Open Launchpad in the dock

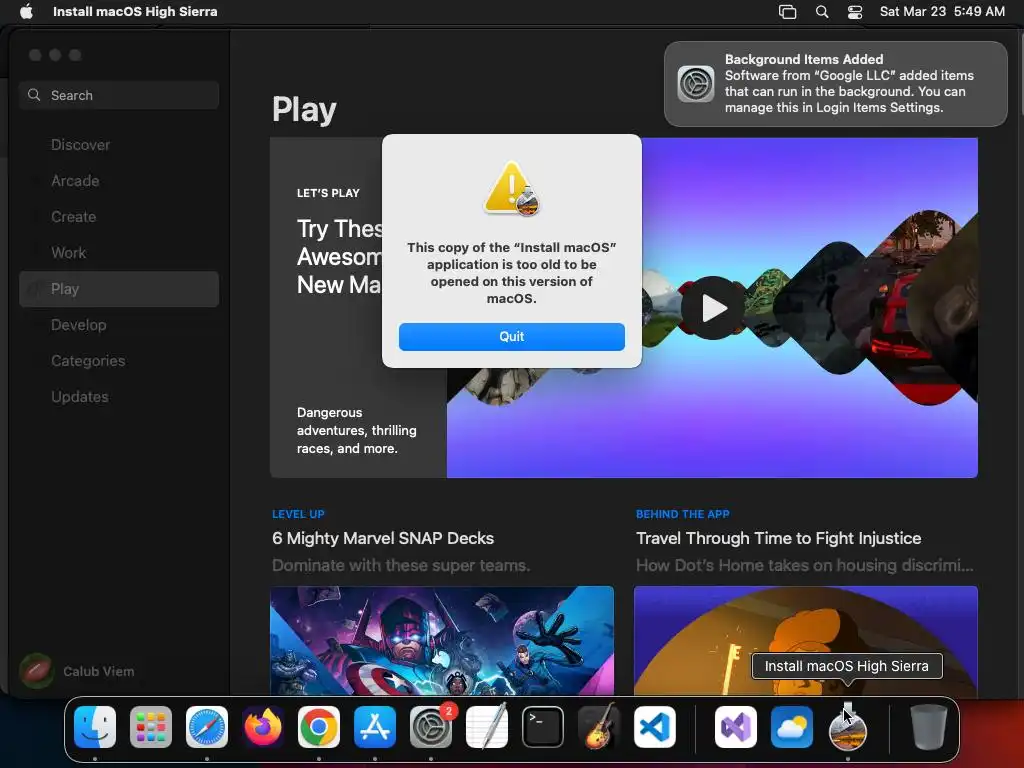[151, 727]
